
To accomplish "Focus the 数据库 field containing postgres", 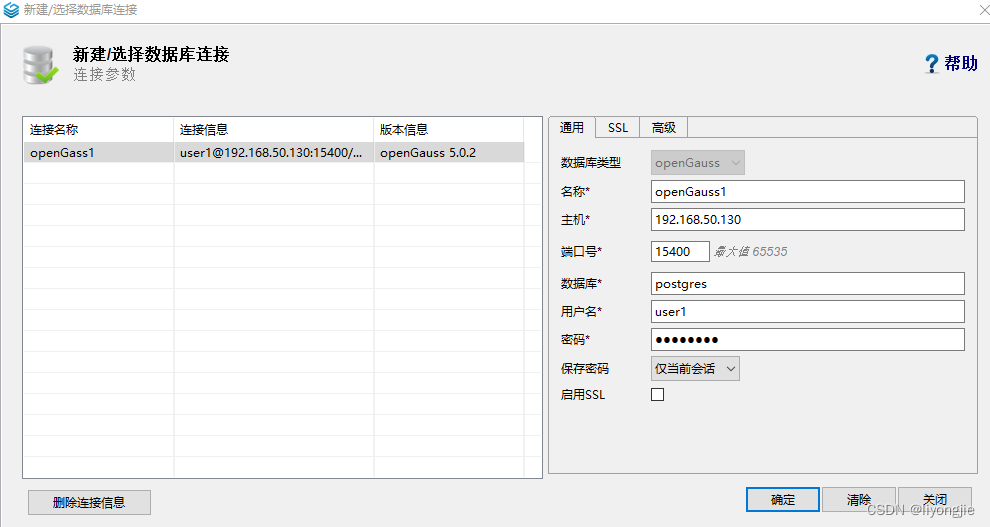I will pos(808,283).
